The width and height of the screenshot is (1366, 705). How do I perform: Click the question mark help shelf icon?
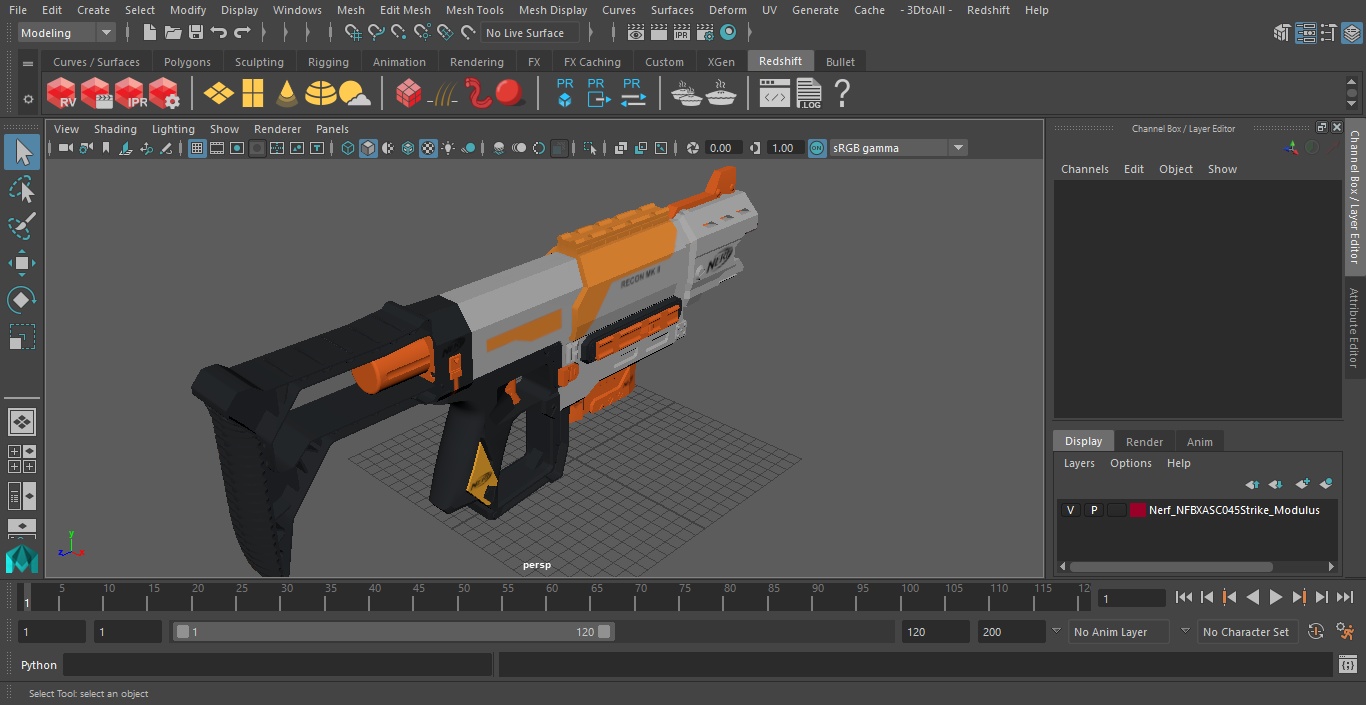[x=842, y=94]
